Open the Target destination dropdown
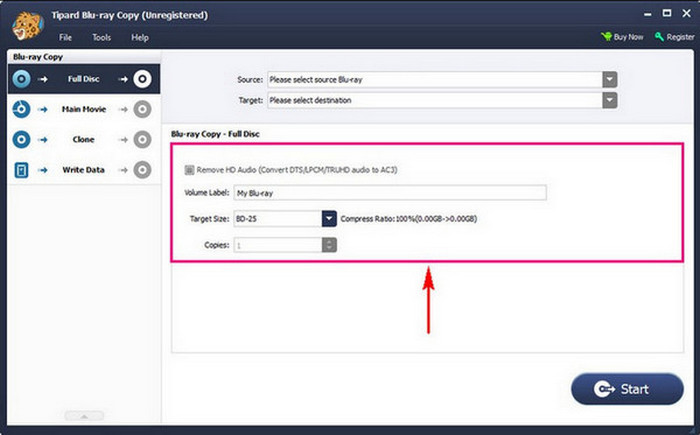 click(608, 100)
